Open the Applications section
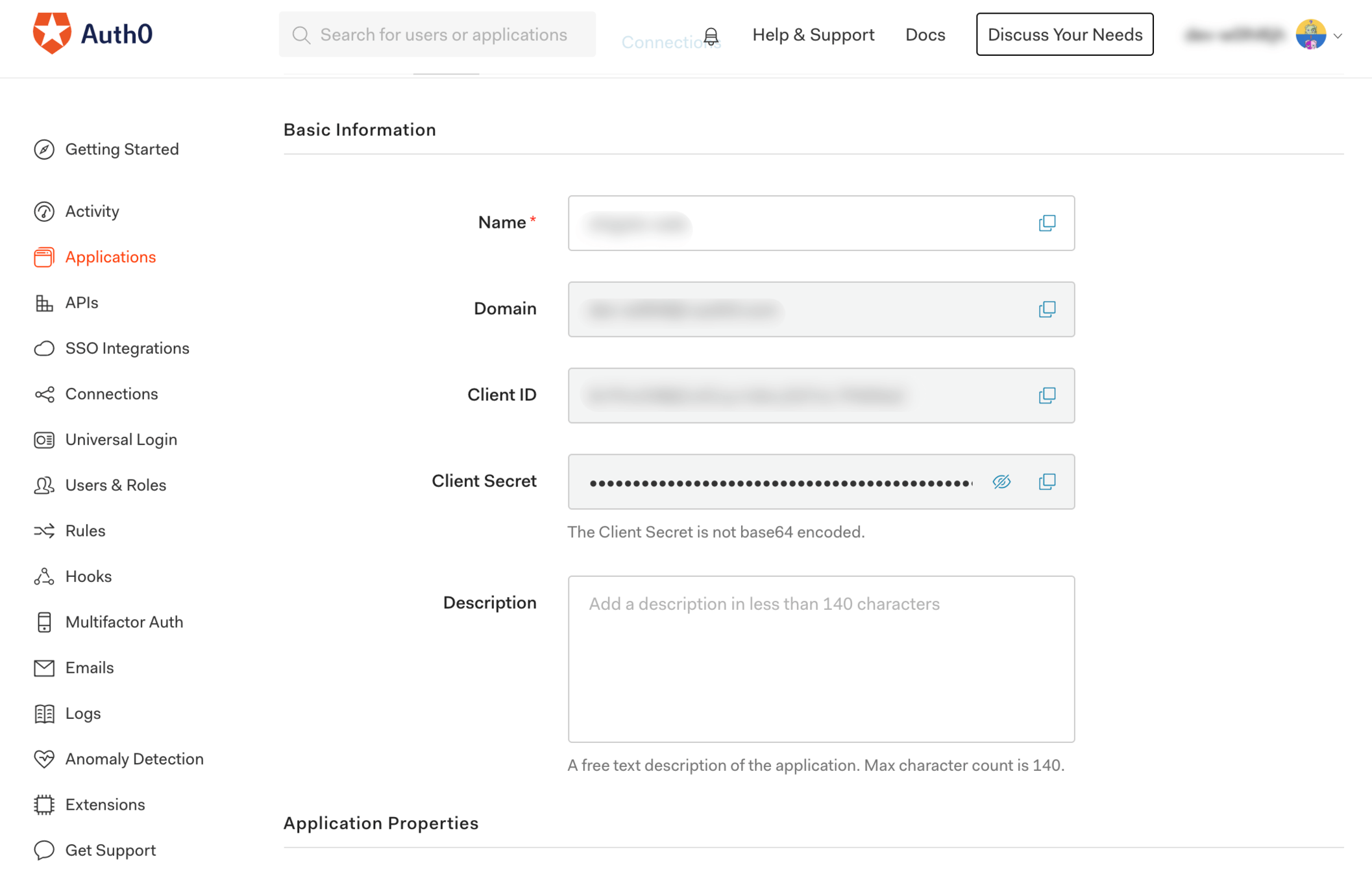1372x876 pixels. 110,257
